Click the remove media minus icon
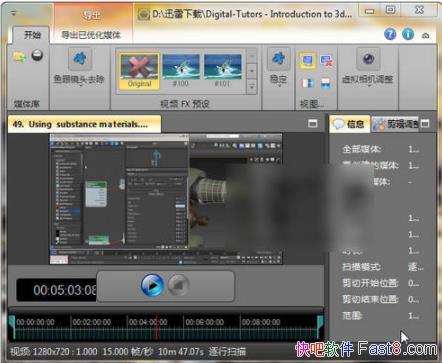 point(37,55)
